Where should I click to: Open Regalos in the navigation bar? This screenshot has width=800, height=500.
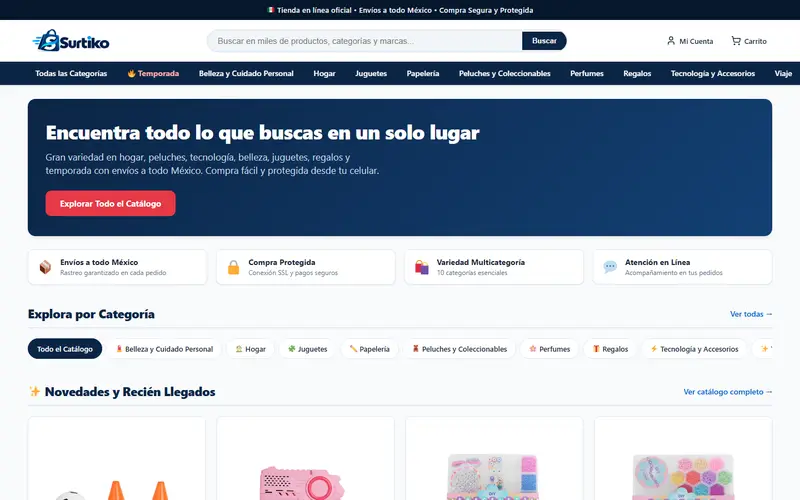click(x=637, y=73)
